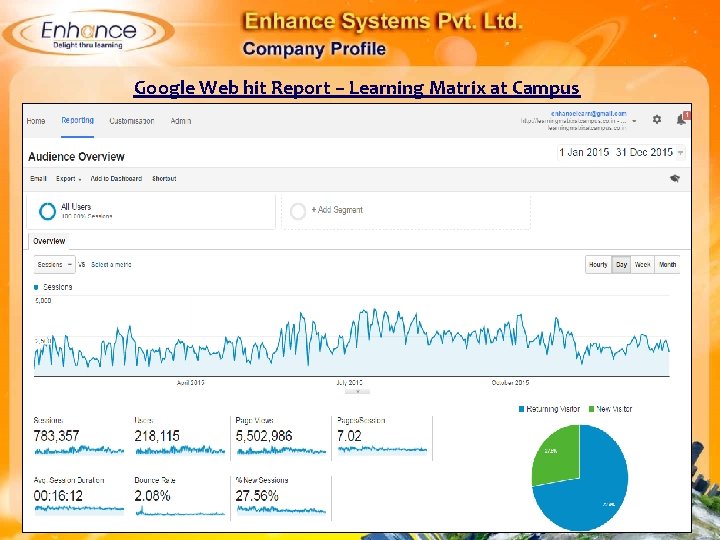Click the Sessions value 783,357
The height and width of the screenshot is (540, 720).
coord(56,436)
